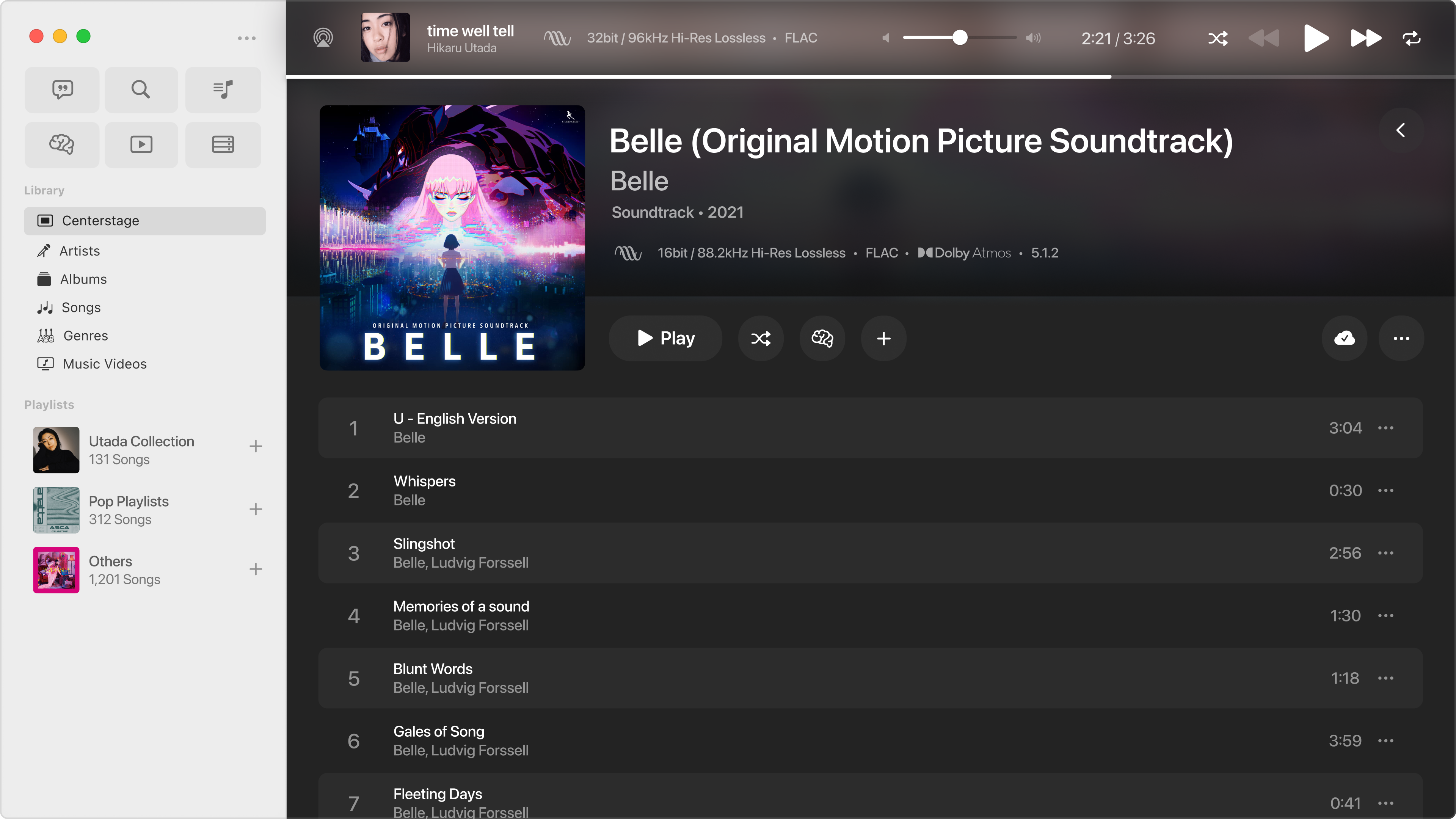The height and width of the screenshot is (819, 1456).
Task: Collapse the album view with the back chevron
Action: 1400,130
